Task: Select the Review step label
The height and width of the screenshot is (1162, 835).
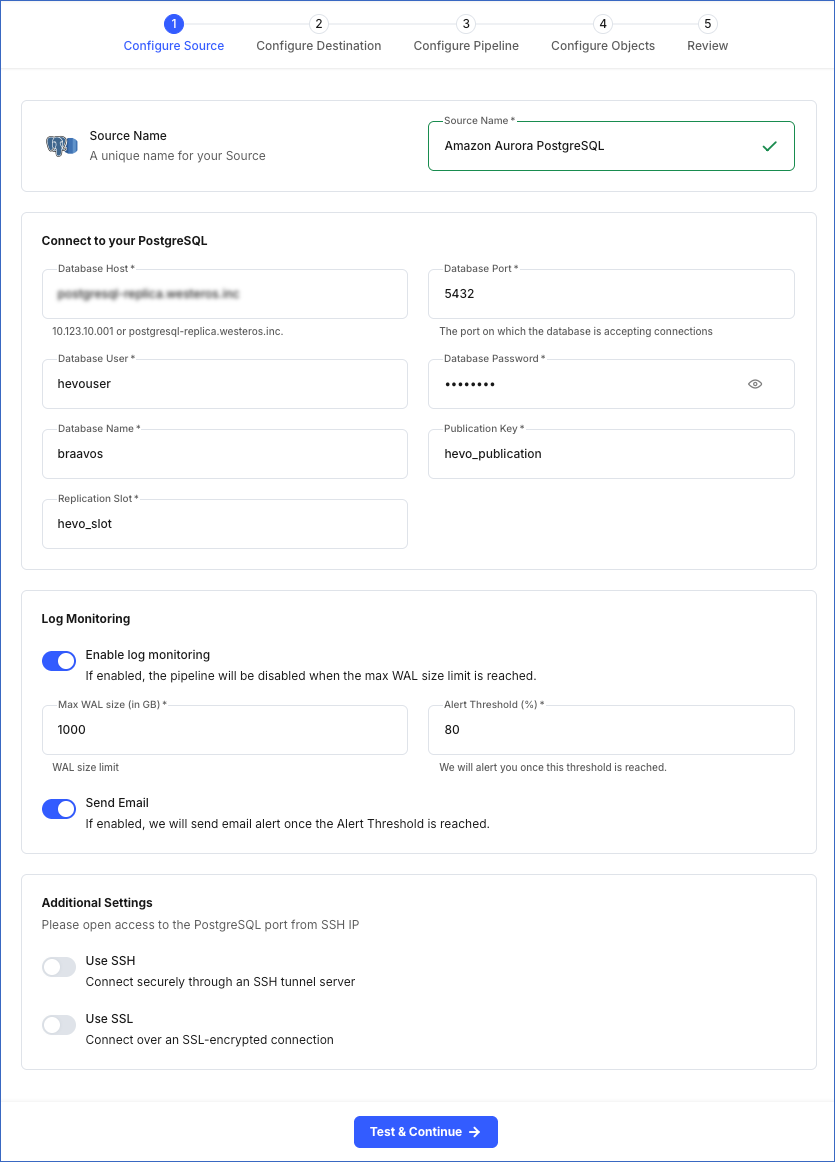Action: pyautogui.click(x=707, y=45)
